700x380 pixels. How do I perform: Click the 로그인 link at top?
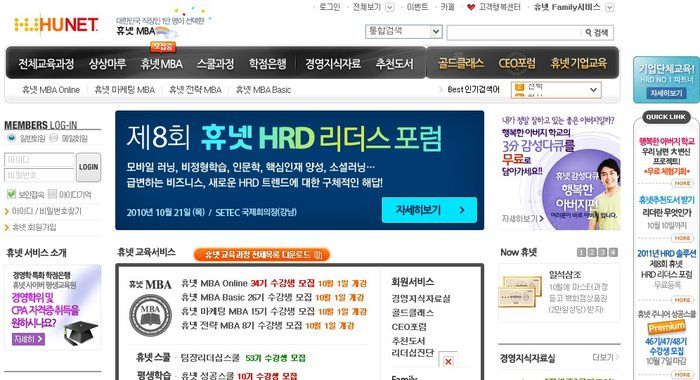(x=329, y=7)
